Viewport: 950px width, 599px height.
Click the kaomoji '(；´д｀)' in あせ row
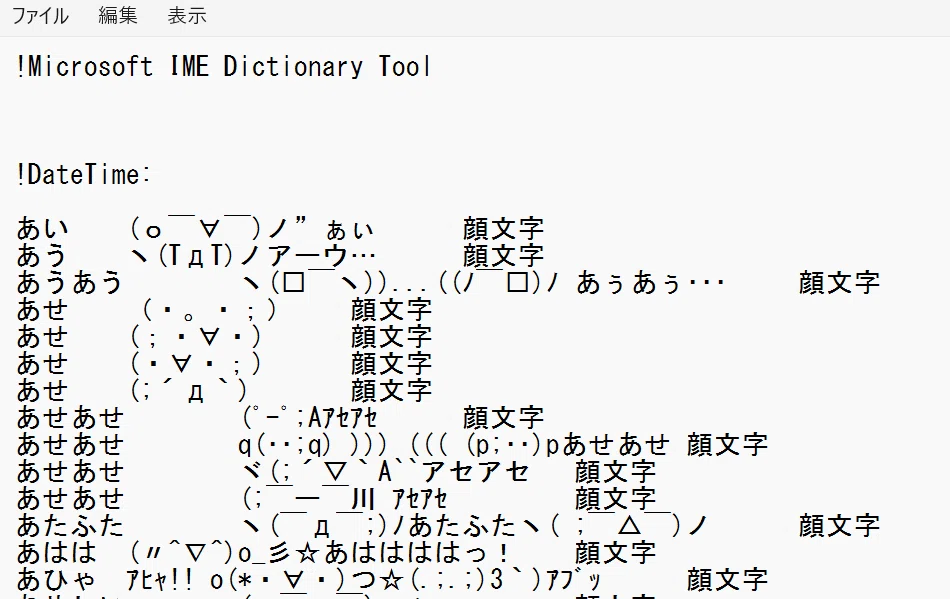pos(188,391)
